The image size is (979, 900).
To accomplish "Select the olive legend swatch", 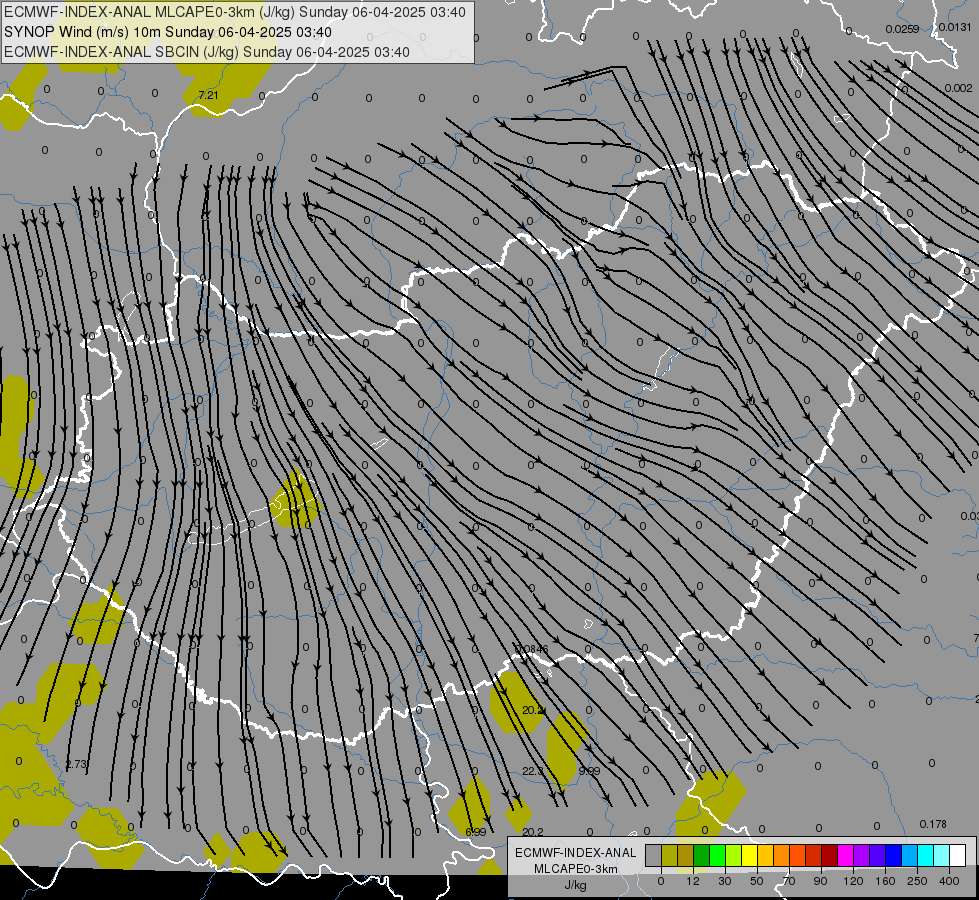I will point(670,855).
